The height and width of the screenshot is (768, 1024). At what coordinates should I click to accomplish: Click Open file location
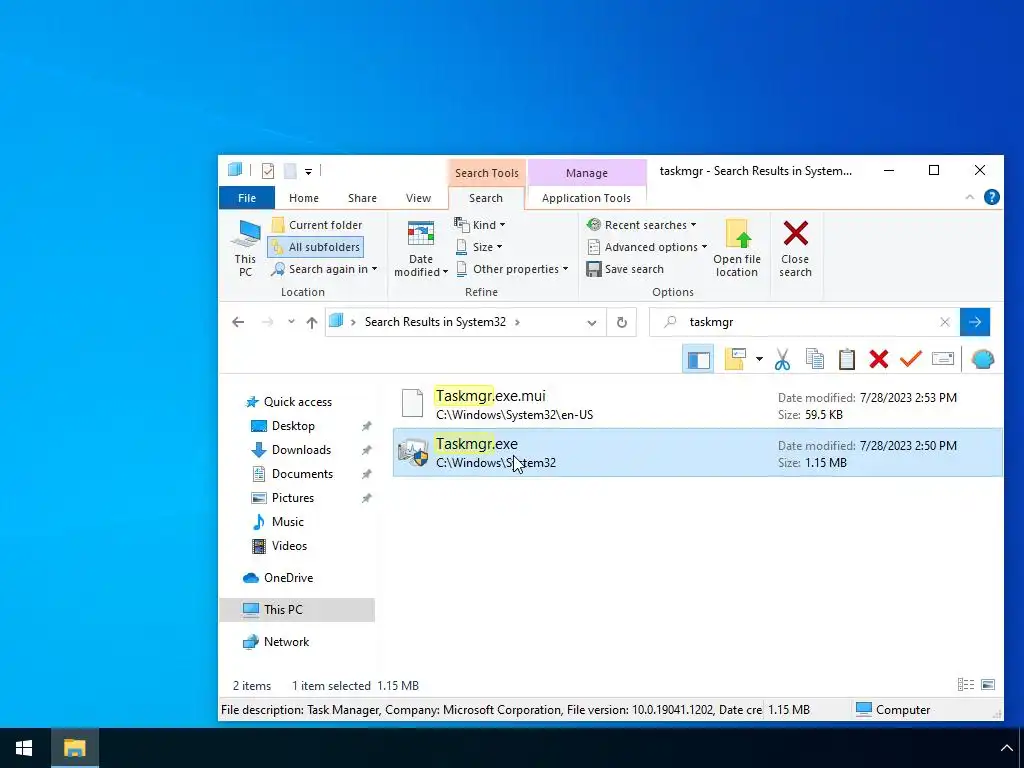coord(737,249)
